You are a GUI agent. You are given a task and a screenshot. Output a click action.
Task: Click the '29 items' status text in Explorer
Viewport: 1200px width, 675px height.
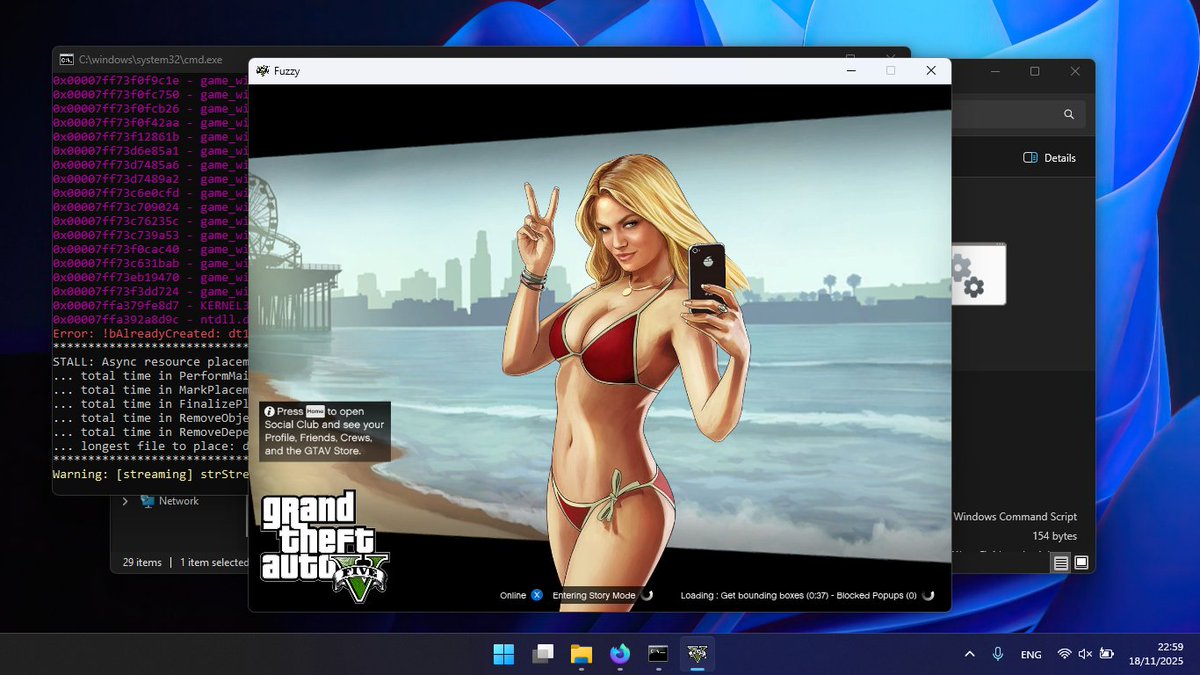pos(142,562)
